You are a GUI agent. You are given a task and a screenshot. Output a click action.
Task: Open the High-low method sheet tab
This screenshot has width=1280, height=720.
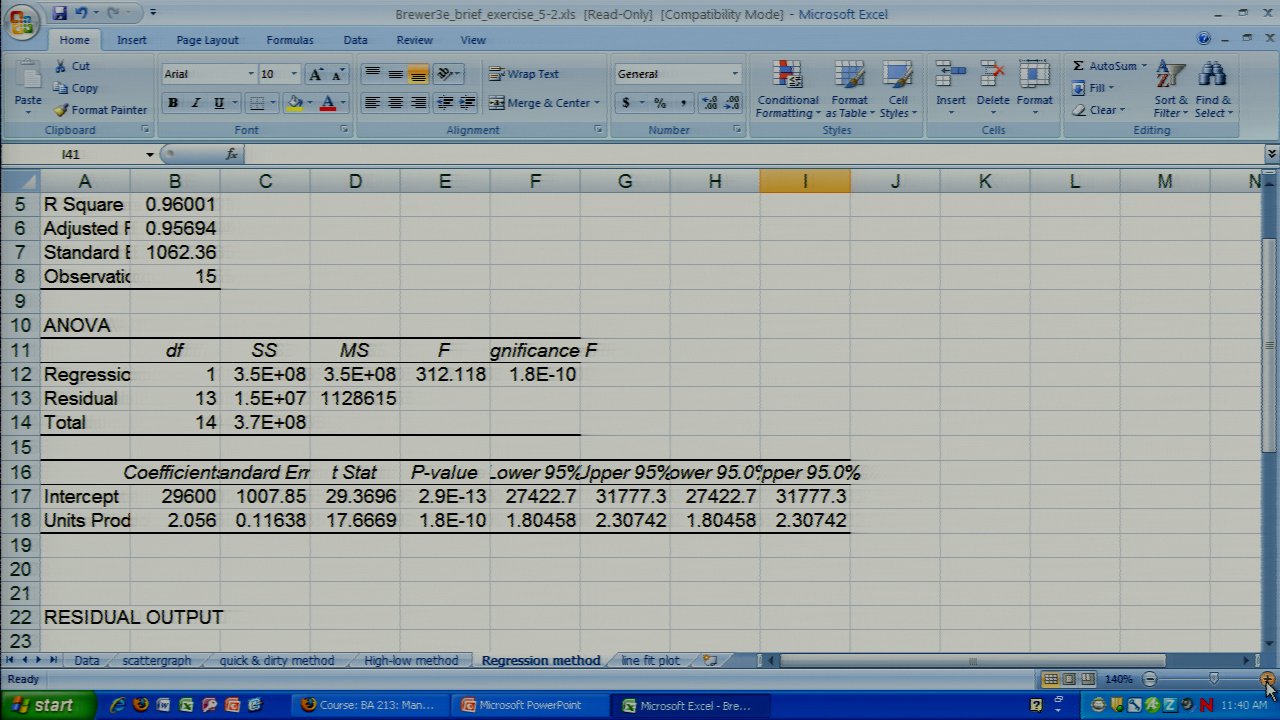(x=411, y=660)
